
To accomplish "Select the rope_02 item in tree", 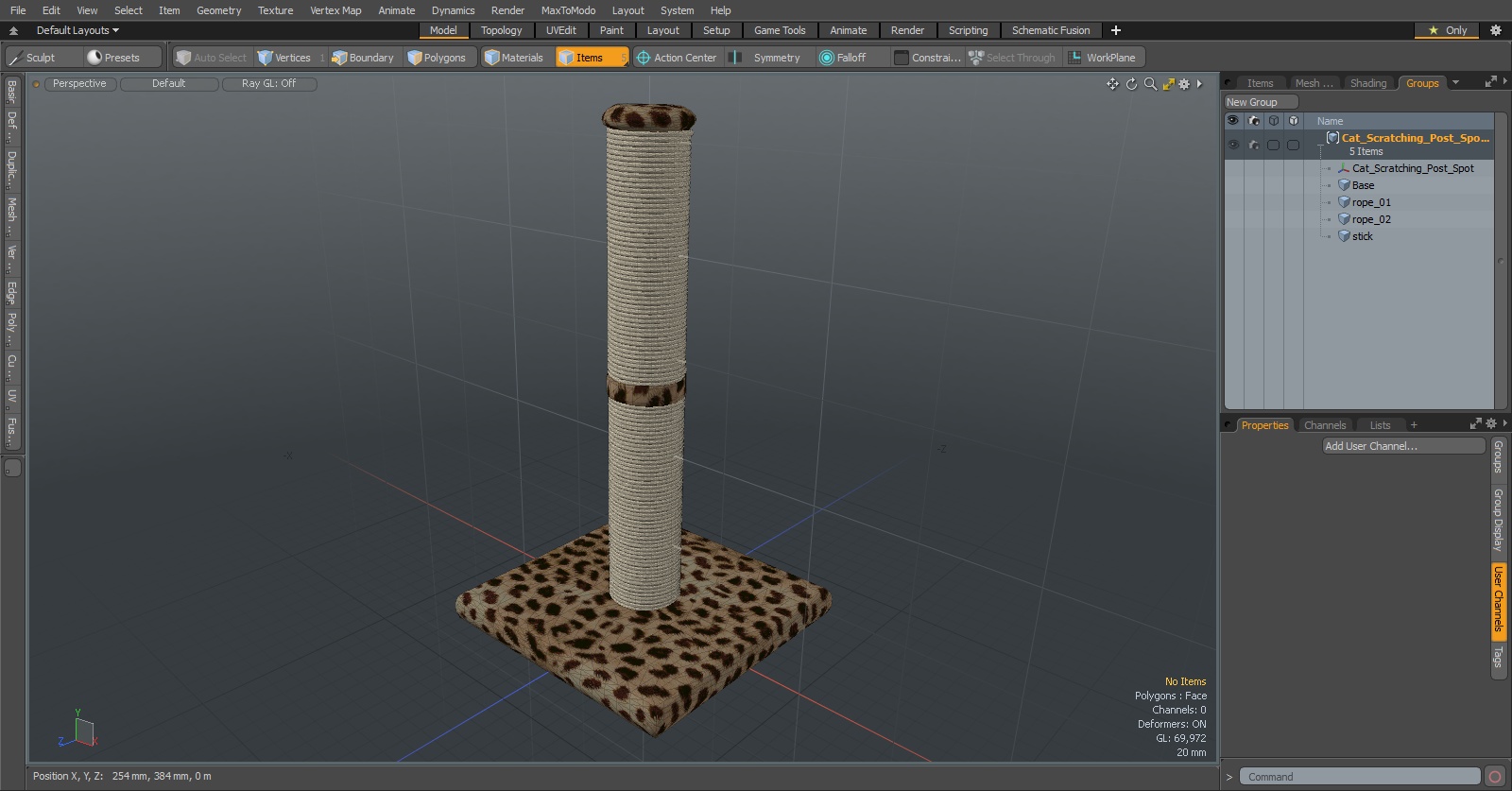I will coord(1370,219).
